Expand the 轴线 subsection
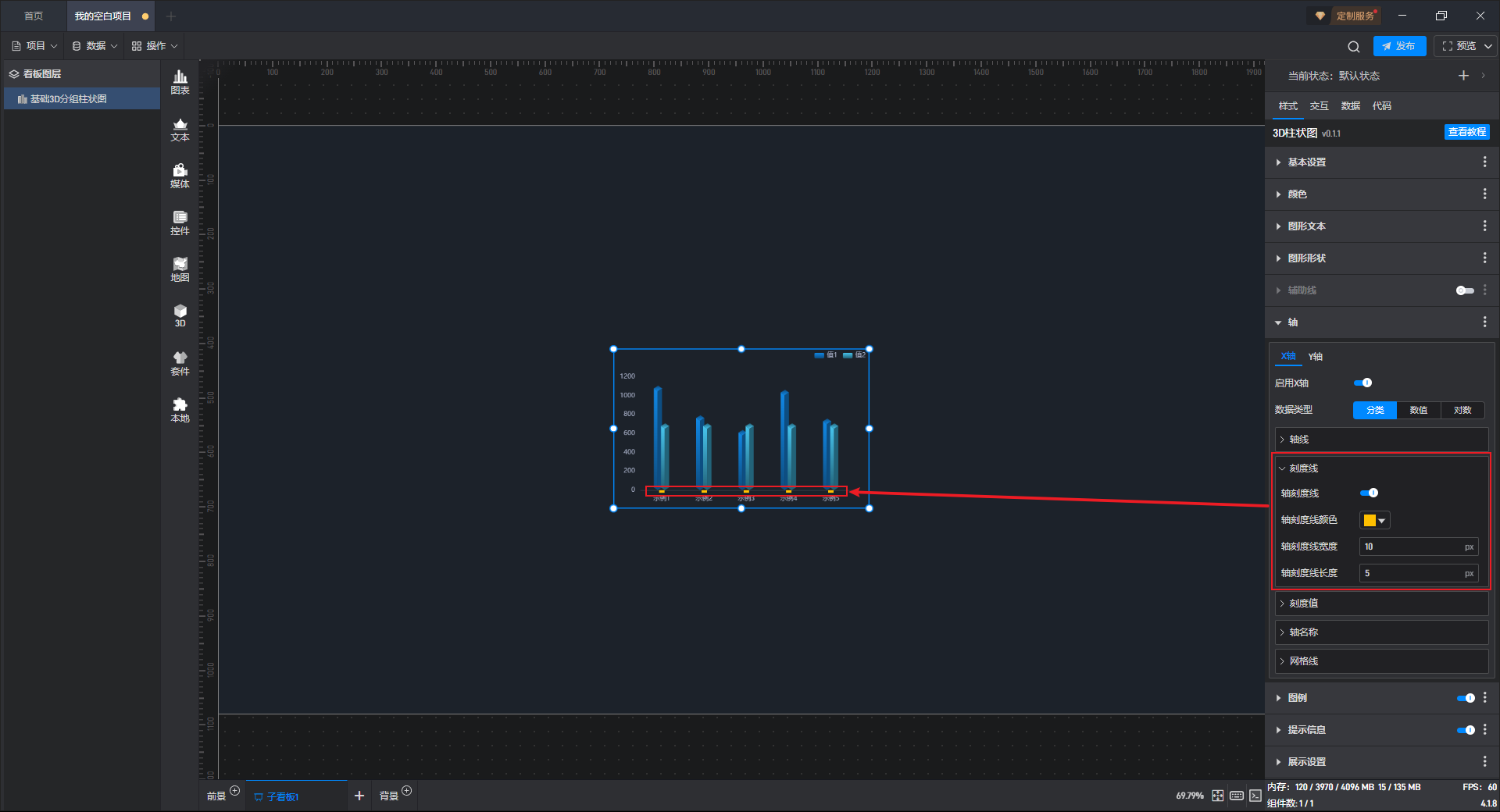The width and height of the screenshot is (1500, 812). click(1381, 440)
